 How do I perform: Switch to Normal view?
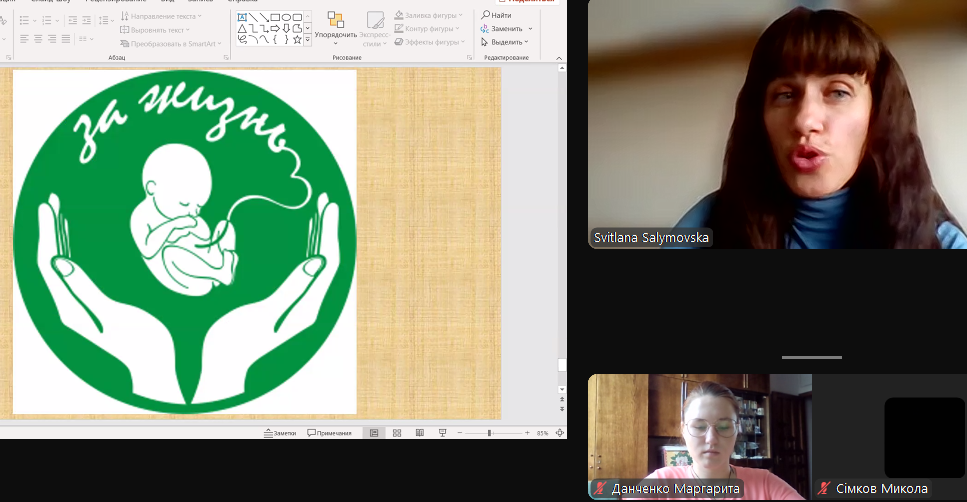[374, 433]
